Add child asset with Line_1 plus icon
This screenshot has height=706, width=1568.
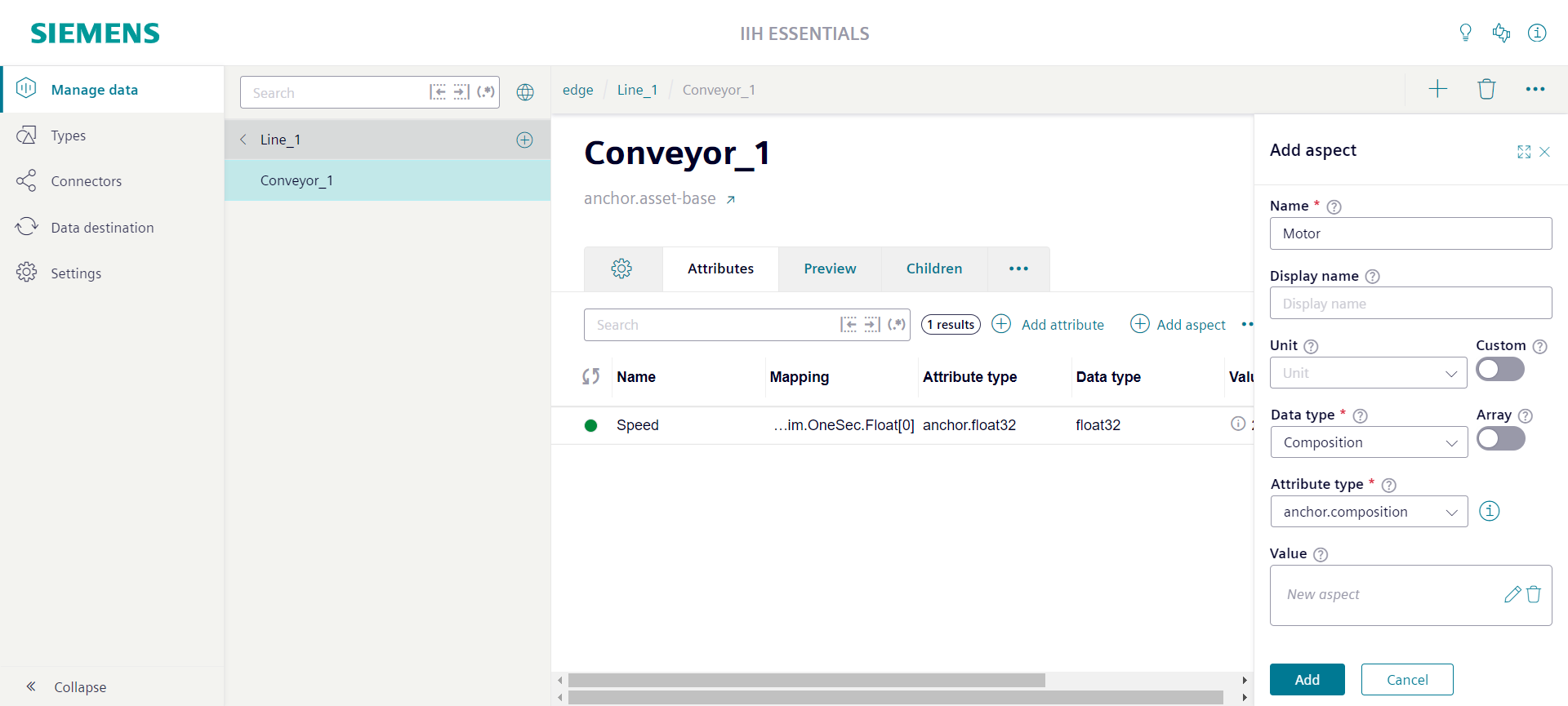[525, 140]
